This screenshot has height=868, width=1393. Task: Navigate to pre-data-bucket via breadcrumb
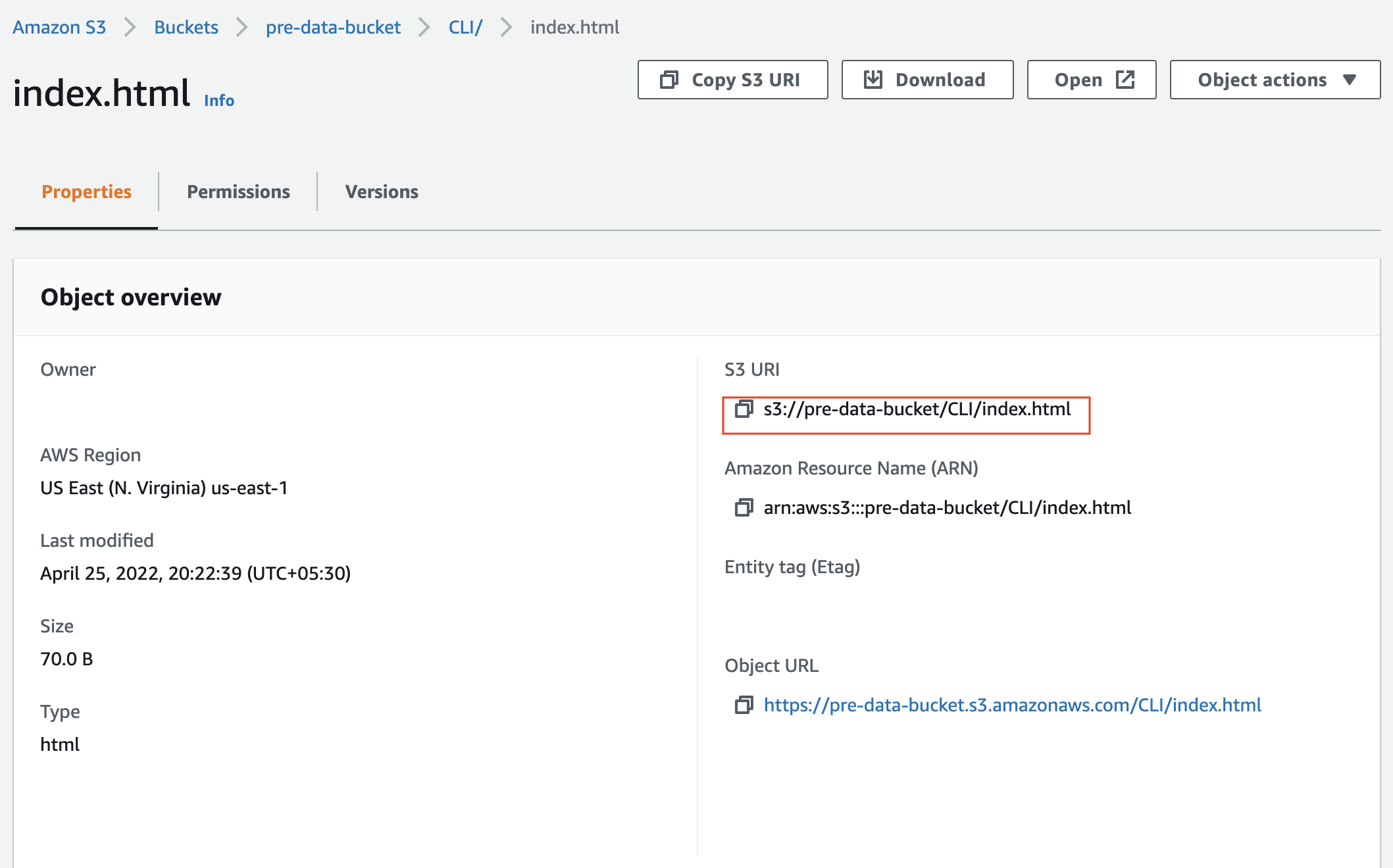coord(333,27)
